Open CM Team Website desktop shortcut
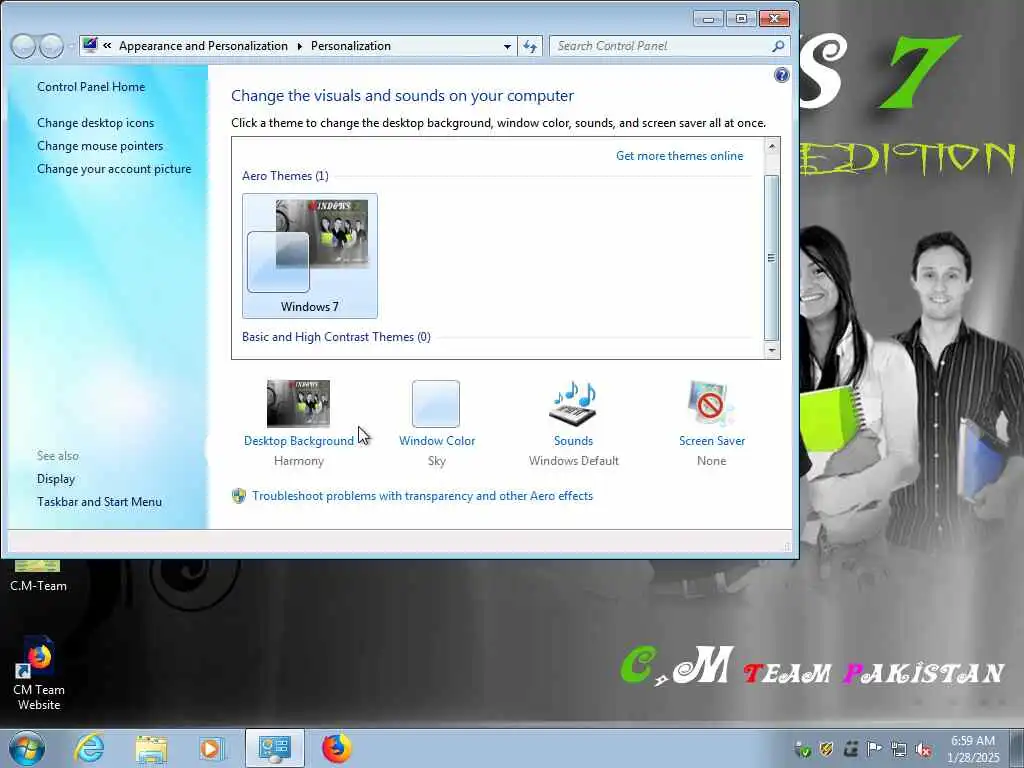The image size is (1024, 768). tap(39, 673)
